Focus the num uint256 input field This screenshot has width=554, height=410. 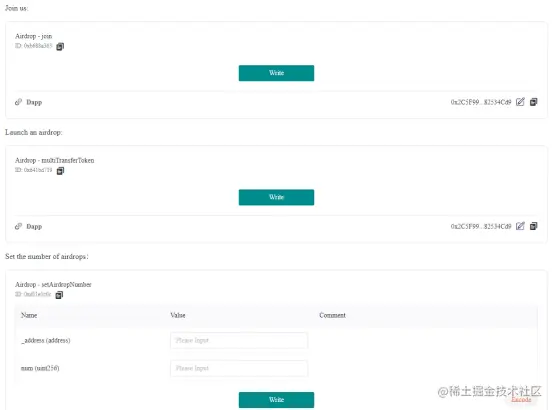coord(239,368)
